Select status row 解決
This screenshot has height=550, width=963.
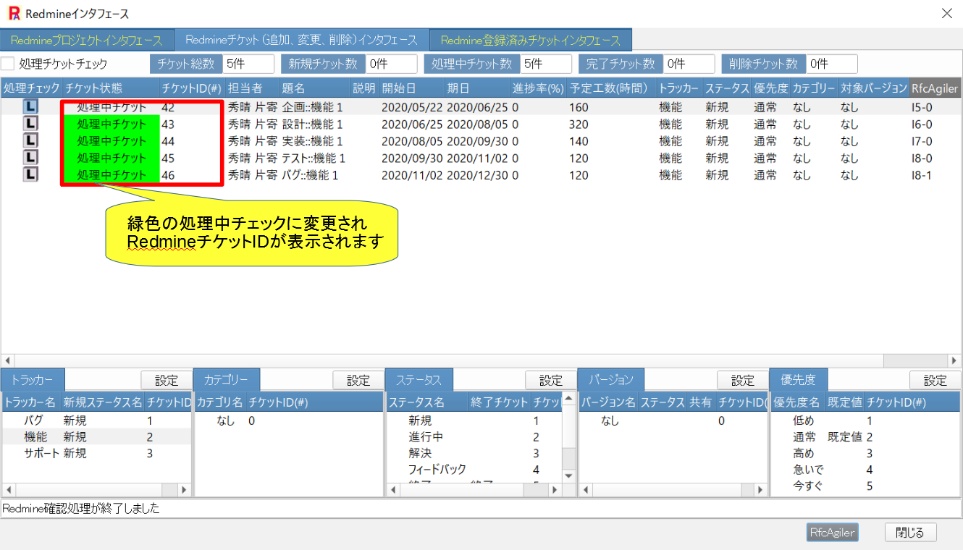pyautogui.click(x=474, y=453)
